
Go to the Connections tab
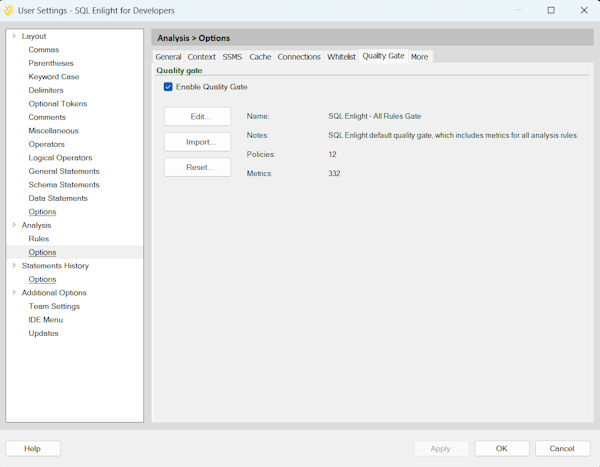[299, 57]
